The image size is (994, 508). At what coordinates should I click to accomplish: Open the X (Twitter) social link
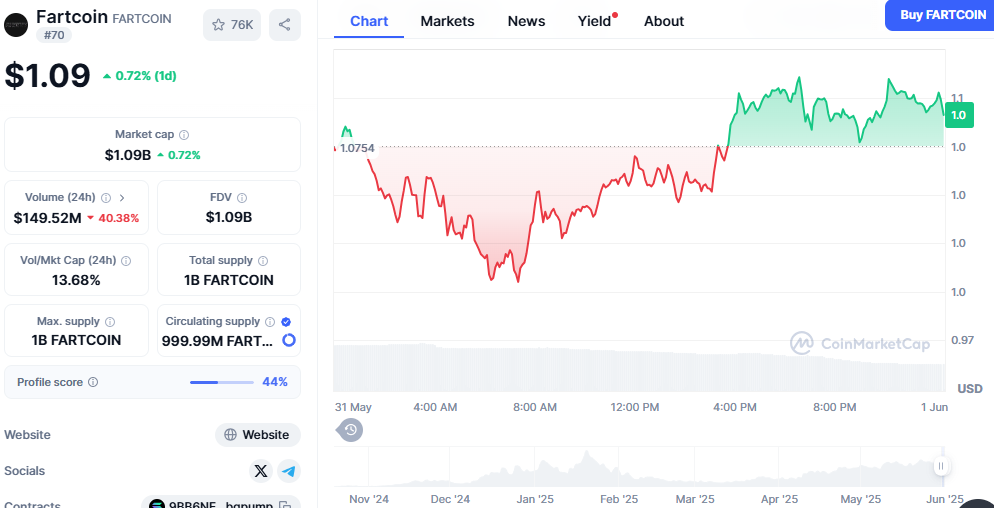tap(261, 471)
